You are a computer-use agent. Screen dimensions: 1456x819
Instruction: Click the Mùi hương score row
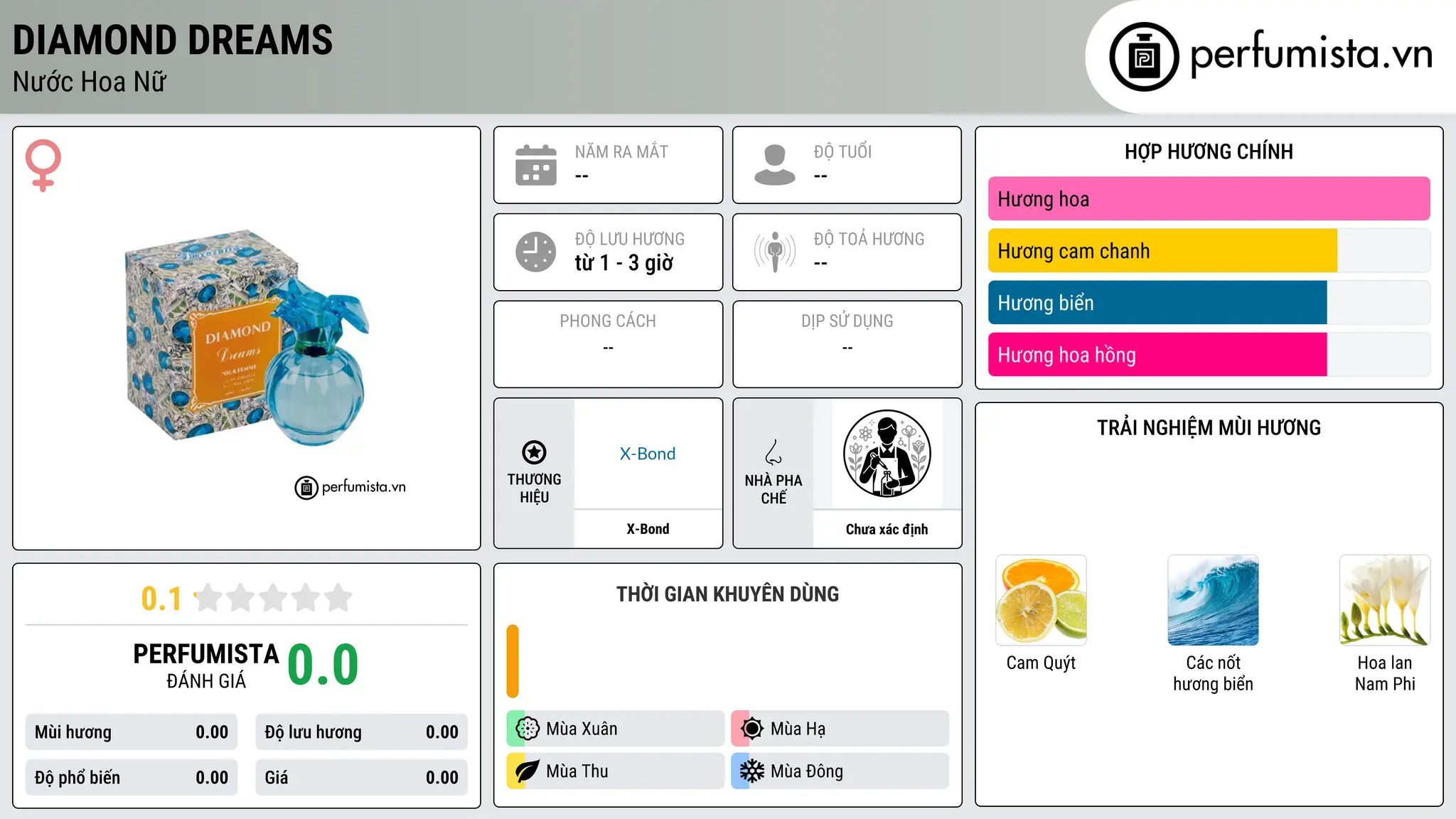pos(132,732)
